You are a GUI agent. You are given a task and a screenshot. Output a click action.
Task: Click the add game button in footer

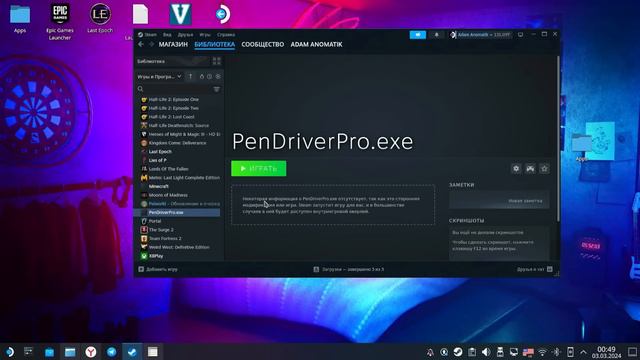158,269
